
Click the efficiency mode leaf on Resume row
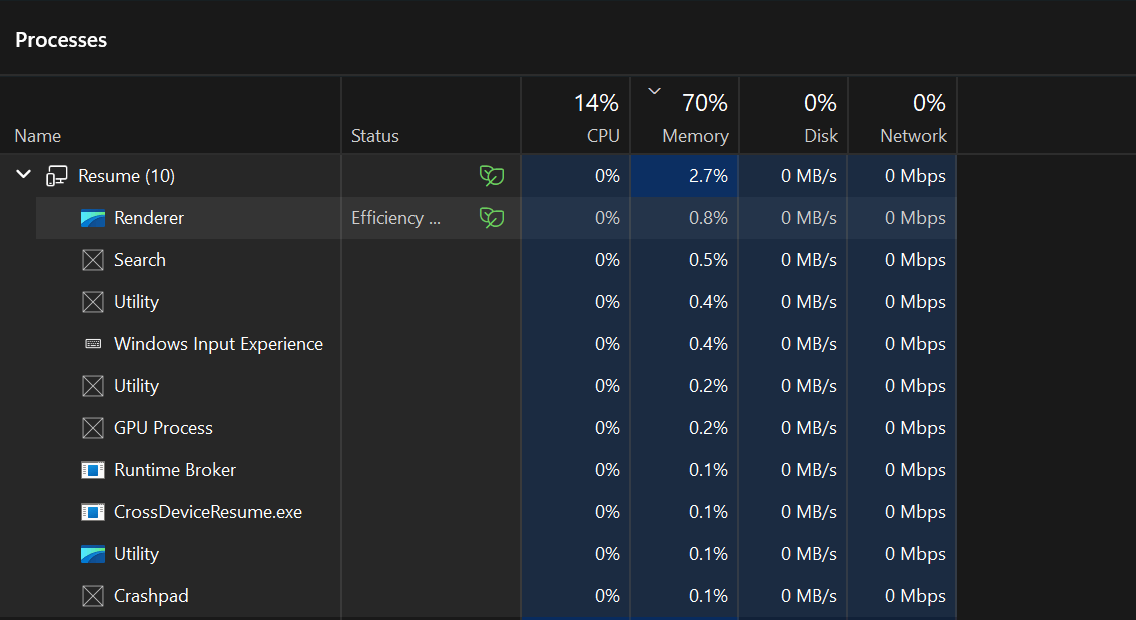tap(492, 175)
